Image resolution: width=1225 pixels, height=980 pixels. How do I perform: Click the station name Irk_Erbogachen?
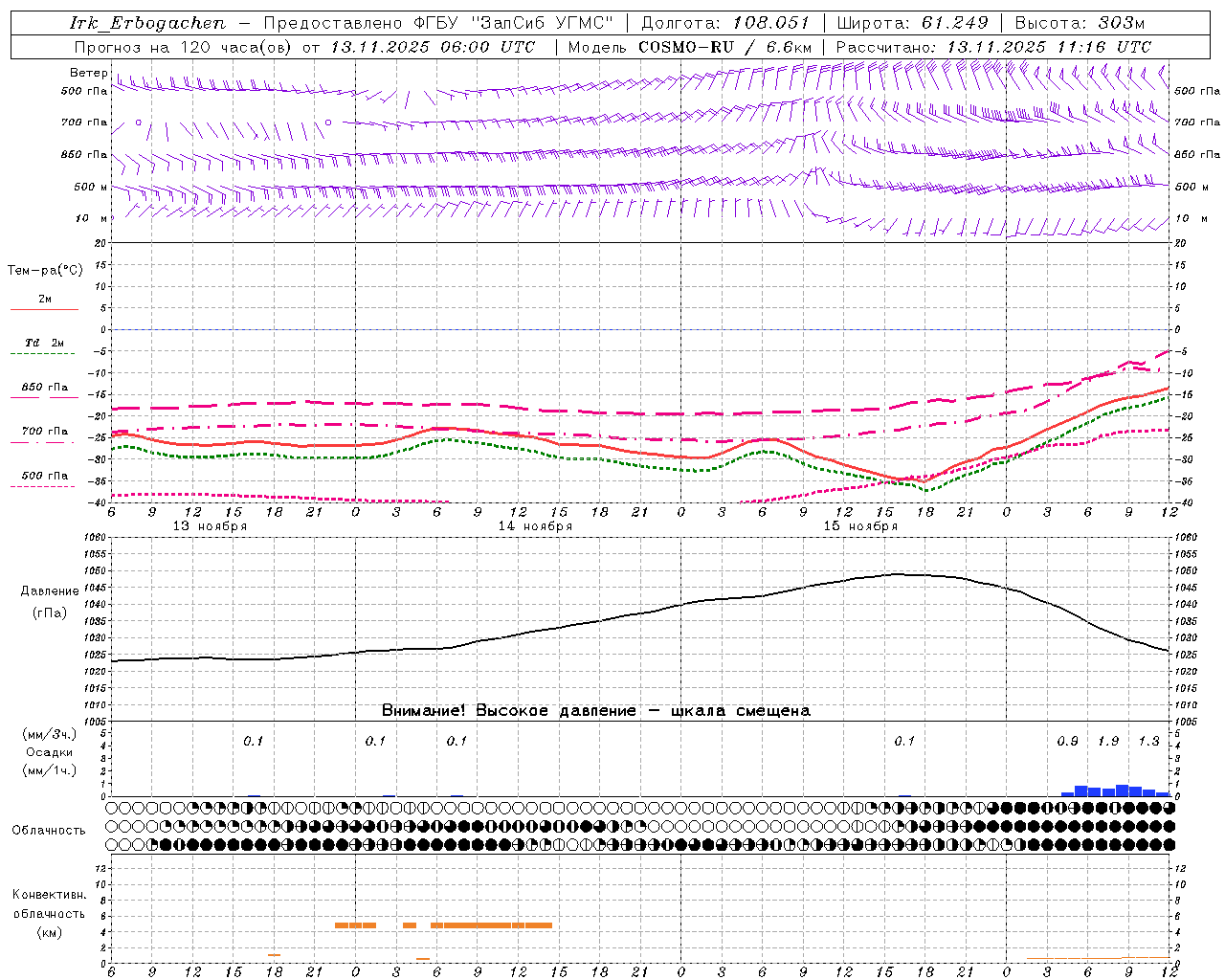147,23
